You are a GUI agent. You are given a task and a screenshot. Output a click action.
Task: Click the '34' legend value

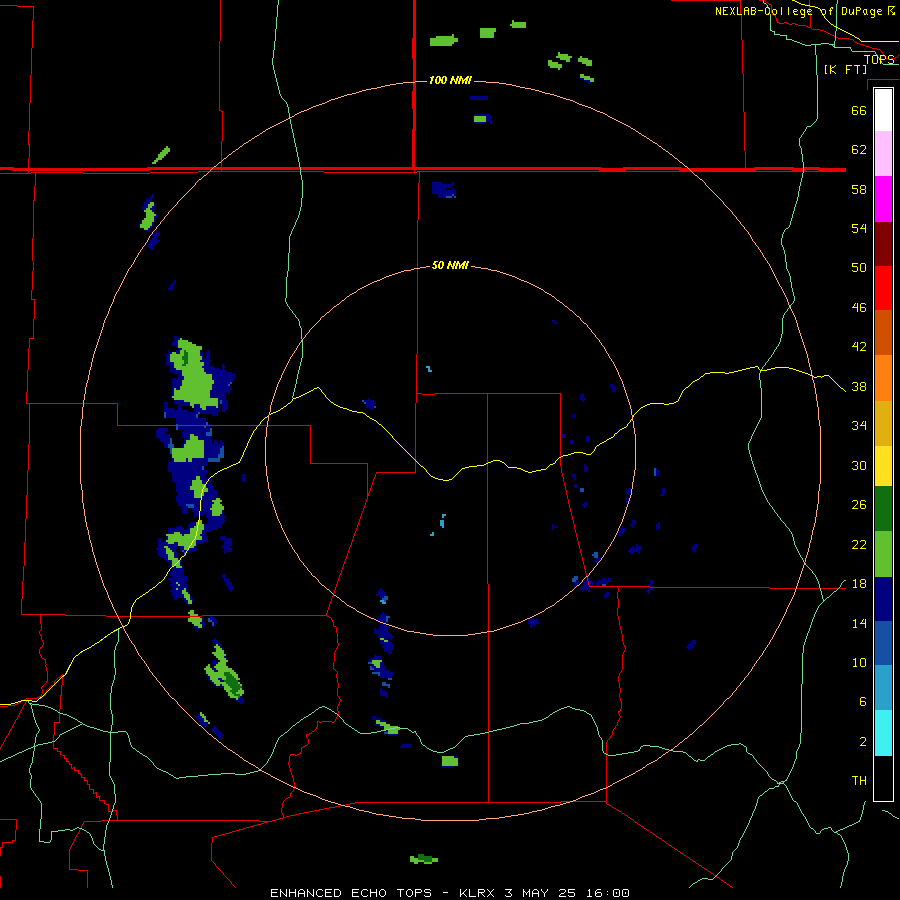(x=859, y=426)
